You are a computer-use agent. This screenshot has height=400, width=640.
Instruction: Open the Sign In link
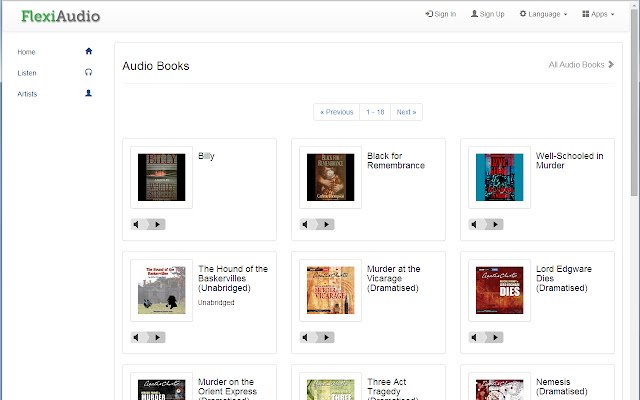441,14
